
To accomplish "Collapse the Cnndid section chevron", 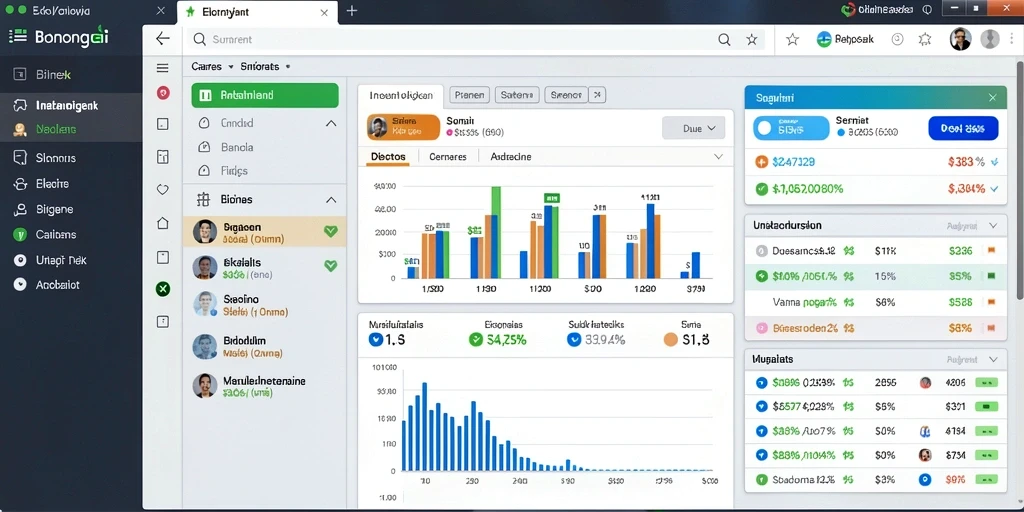I will (331, 123).
